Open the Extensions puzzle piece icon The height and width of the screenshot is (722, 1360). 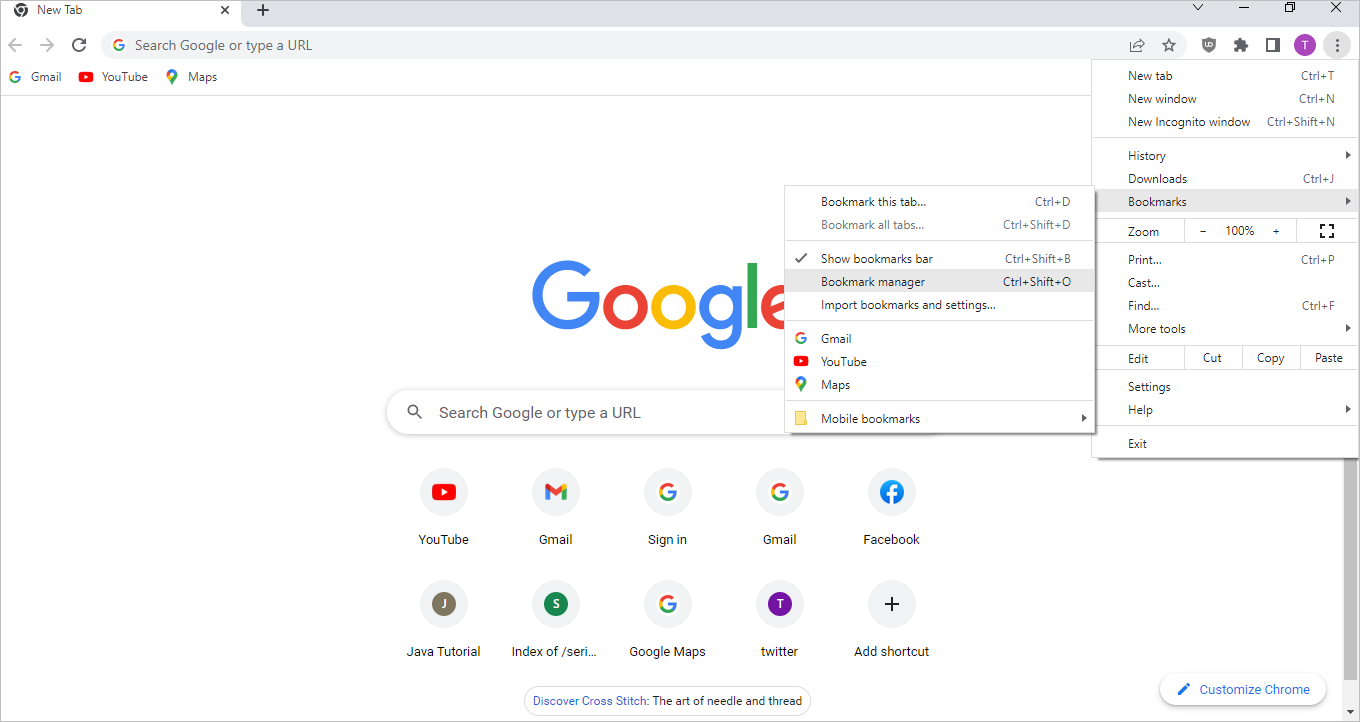[1241, 45]
